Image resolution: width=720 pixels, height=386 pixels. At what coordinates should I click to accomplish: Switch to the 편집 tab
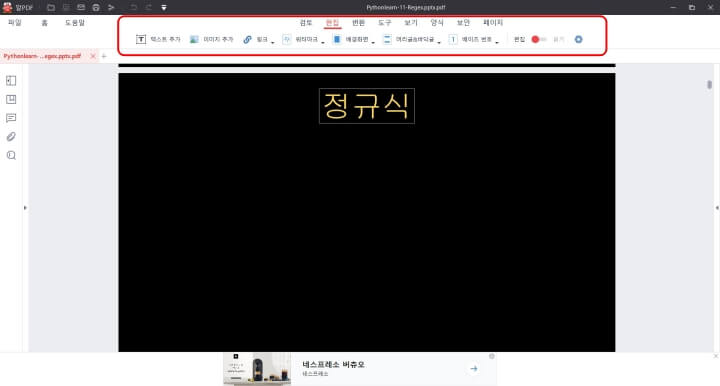[332, 22]
